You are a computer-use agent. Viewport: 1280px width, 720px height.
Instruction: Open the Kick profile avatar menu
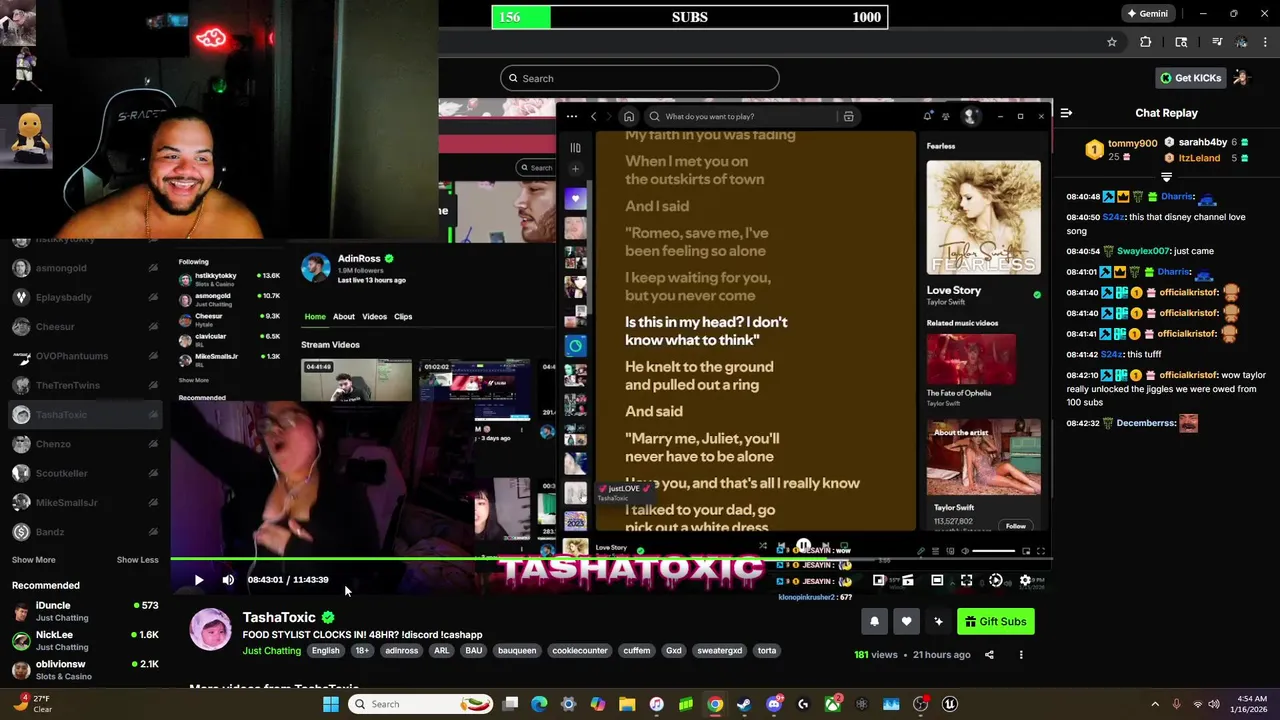(1241, 78)
